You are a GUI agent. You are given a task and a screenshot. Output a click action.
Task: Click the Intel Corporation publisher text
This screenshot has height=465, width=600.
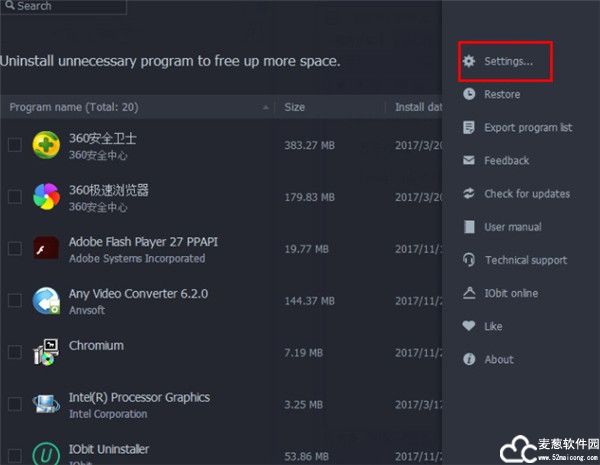point(108,414)
